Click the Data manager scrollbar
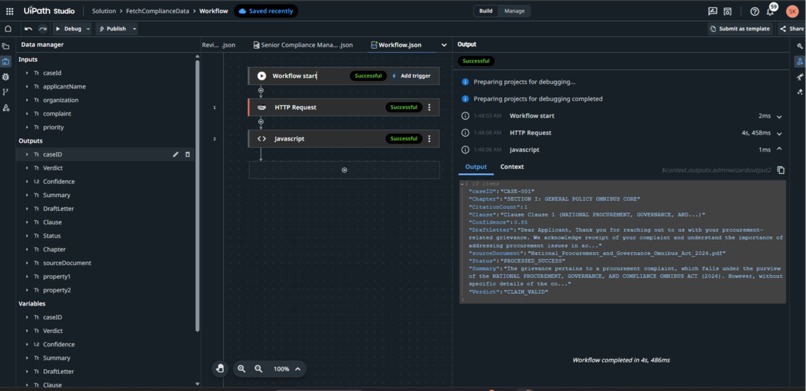 pos(197,195)
